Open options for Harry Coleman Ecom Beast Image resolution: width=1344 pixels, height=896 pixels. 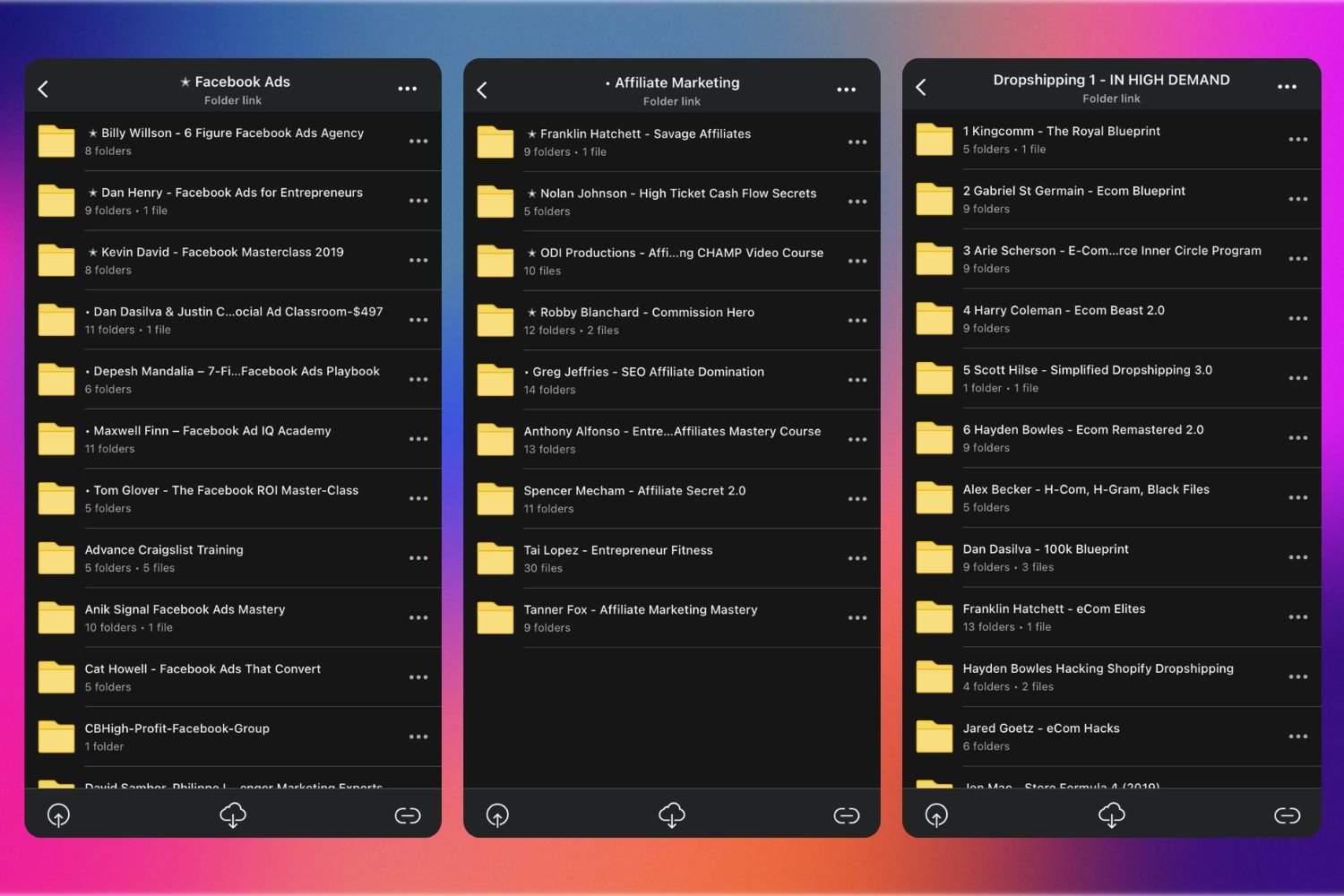[x=1298, y=319]
